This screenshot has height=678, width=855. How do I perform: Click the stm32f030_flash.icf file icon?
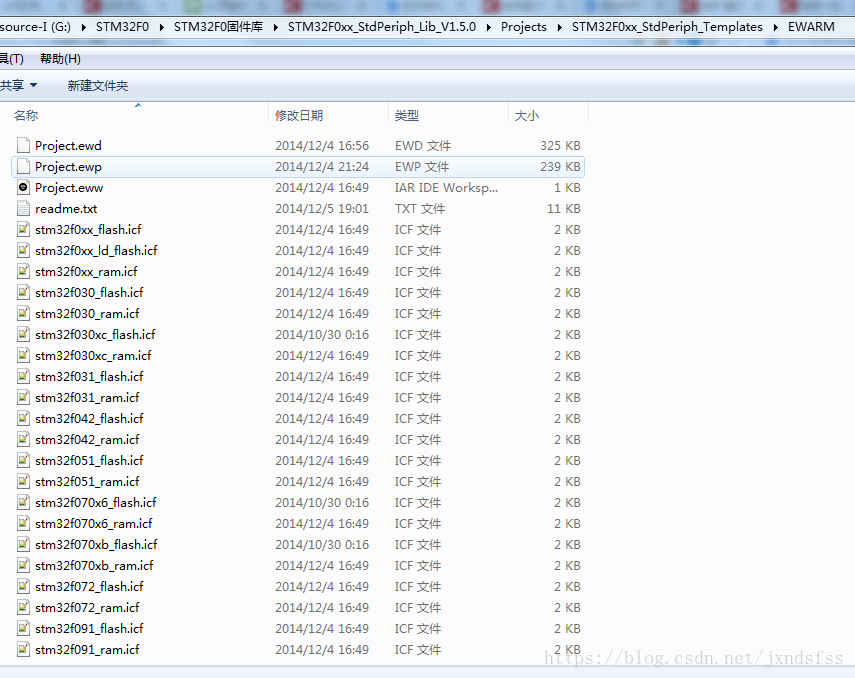click(23, 292)
